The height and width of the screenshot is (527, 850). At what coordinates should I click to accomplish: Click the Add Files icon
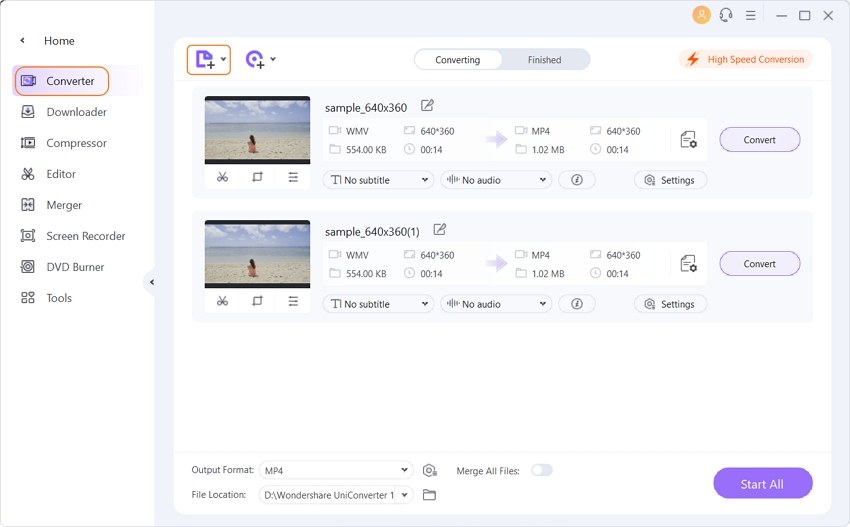tap(205, 60)
